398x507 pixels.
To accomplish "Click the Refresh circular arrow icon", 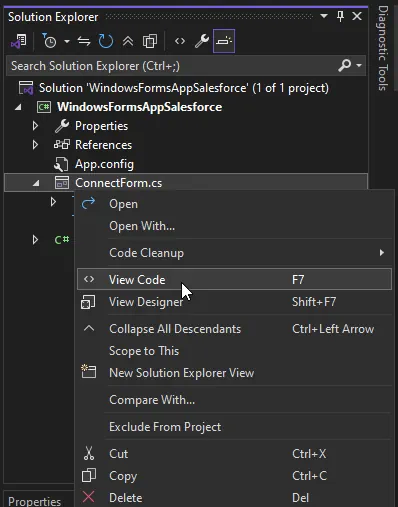I will click(x=106, y=41).
